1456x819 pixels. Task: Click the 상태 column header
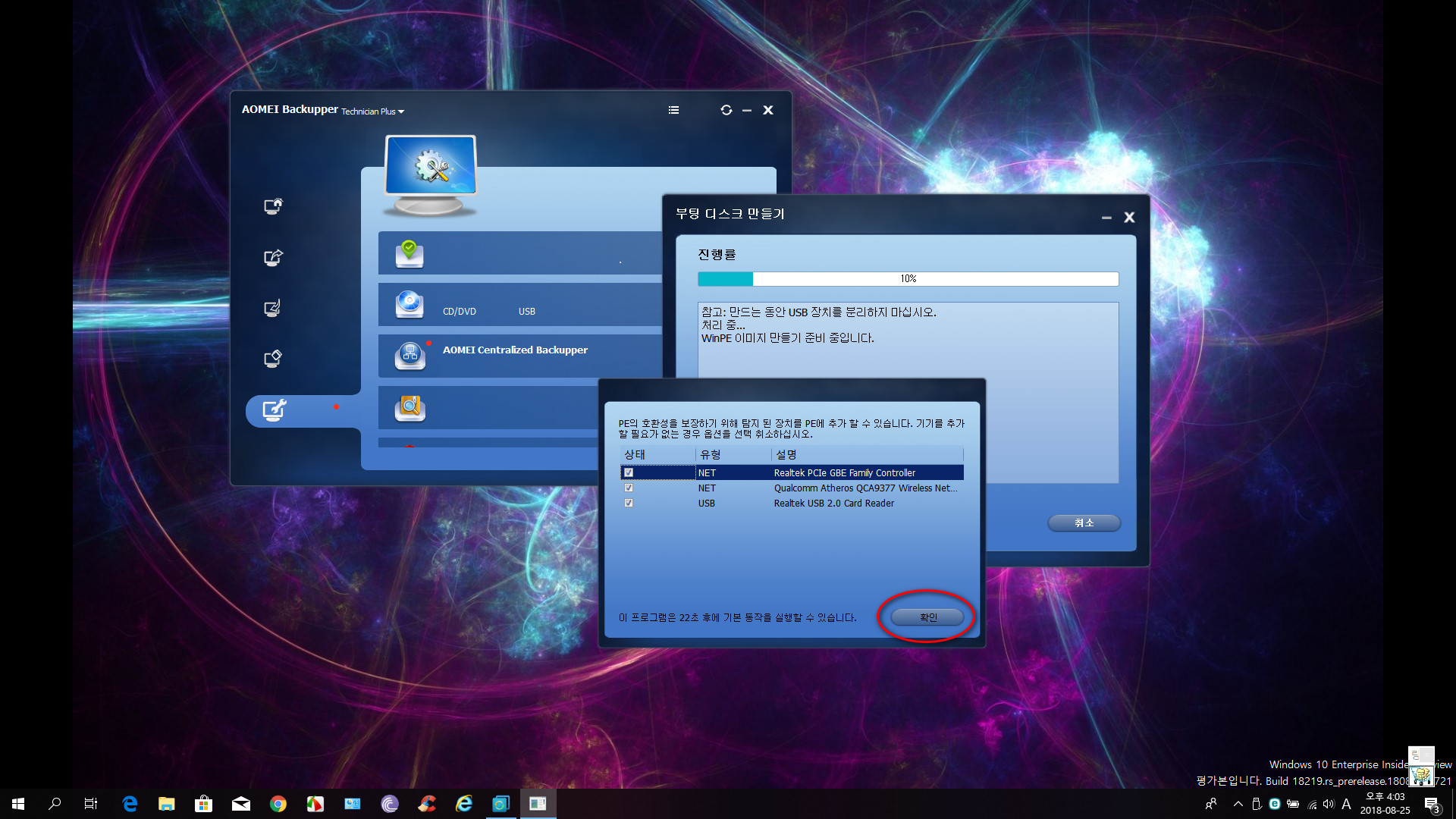657,454
